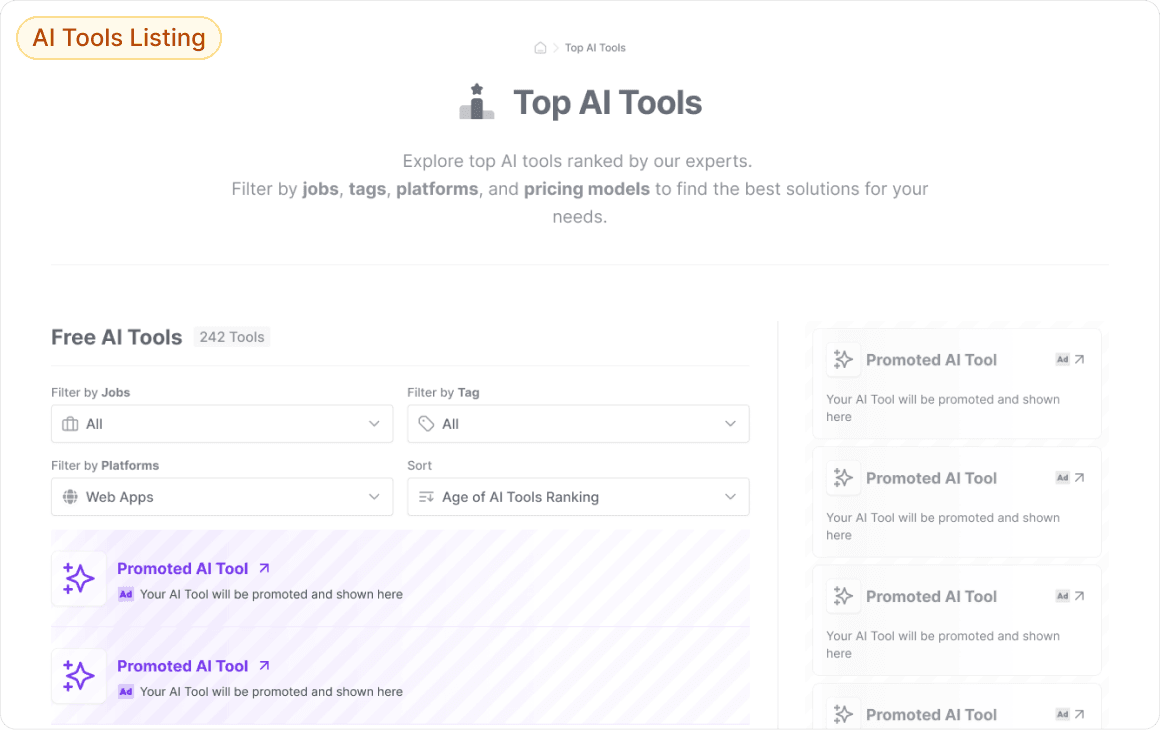Click the Ad badge on the third sidebar promoted card

1062,595
